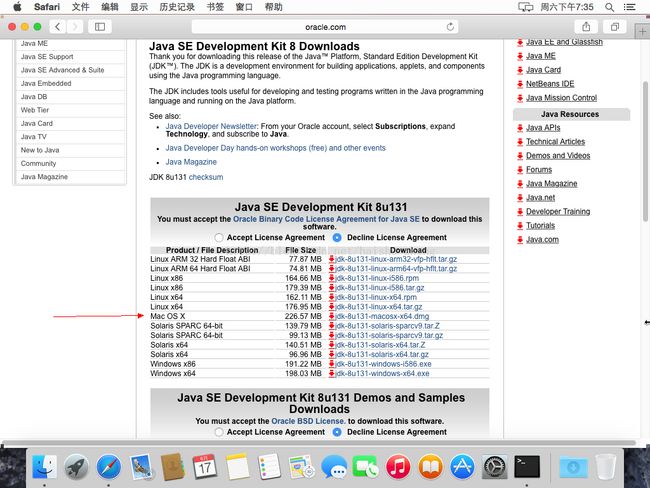Open Java Developer Newsletter link
The image size is (650, 488).
(211, 126)
